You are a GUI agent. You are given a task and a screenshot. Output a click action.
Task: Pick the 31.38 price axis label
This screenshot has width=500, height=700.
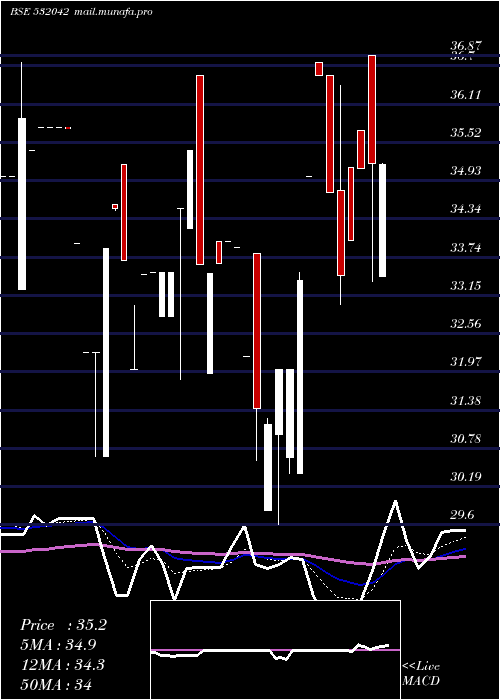(x=466, y=400)
